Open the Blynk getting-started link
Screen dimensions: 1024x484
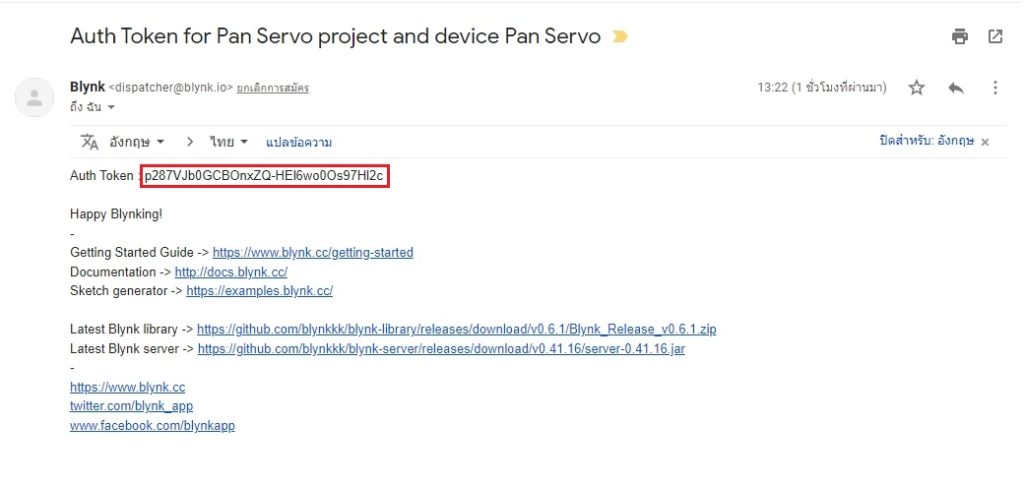(x=312, y=253)
